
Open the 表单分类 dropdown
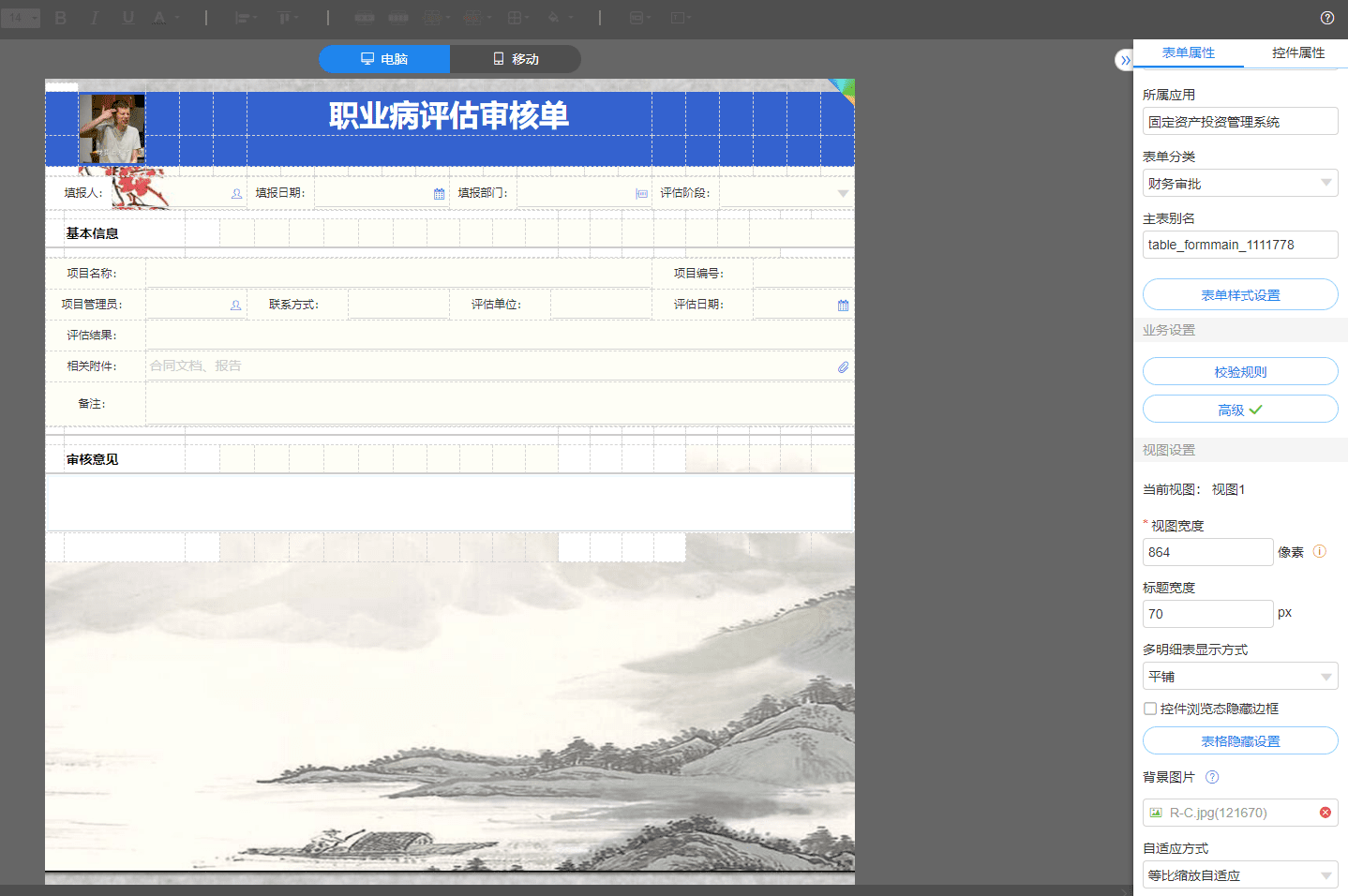tap(1240, 183)
